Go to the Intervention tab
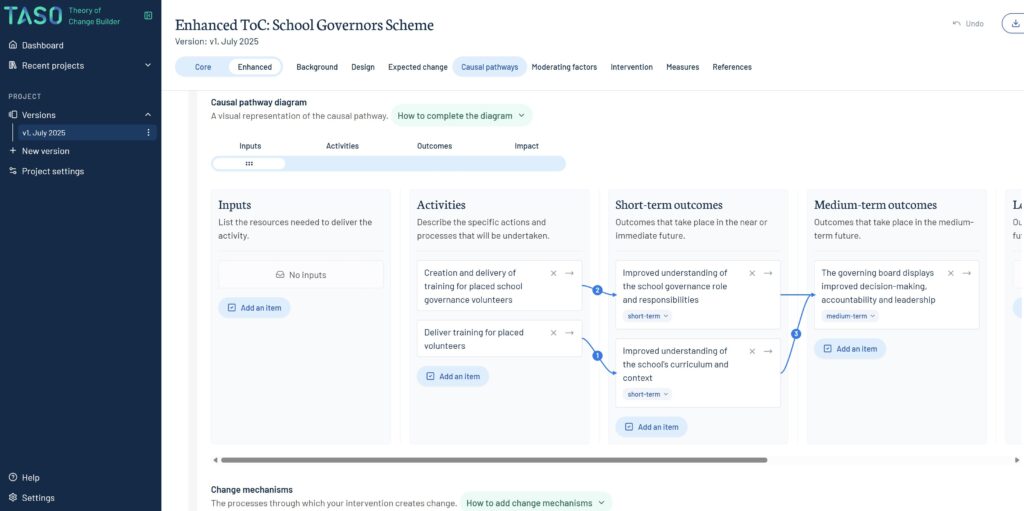 pos(631,67)
